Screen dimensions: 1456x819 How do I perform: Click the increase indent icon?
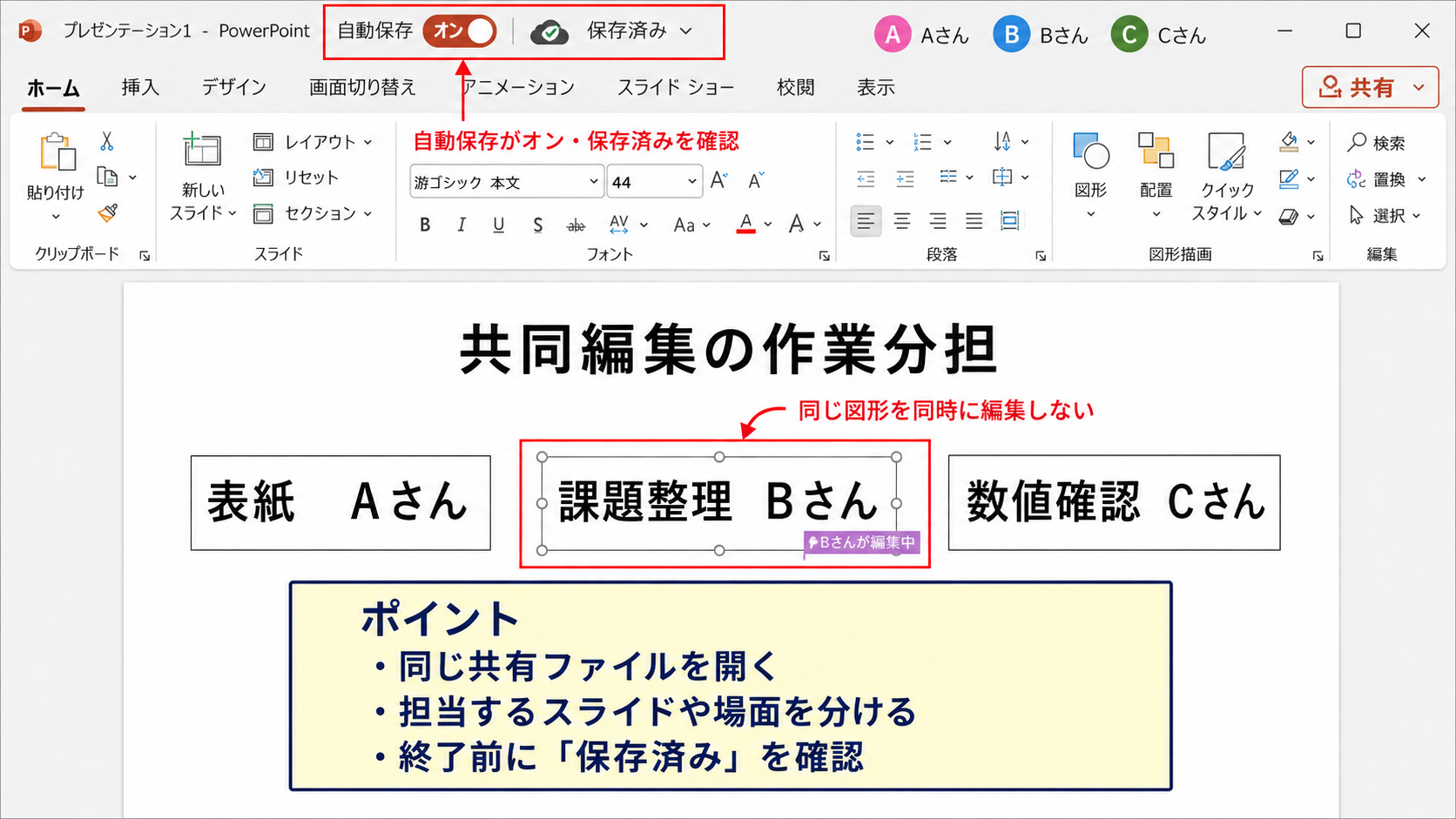[906, 179]
